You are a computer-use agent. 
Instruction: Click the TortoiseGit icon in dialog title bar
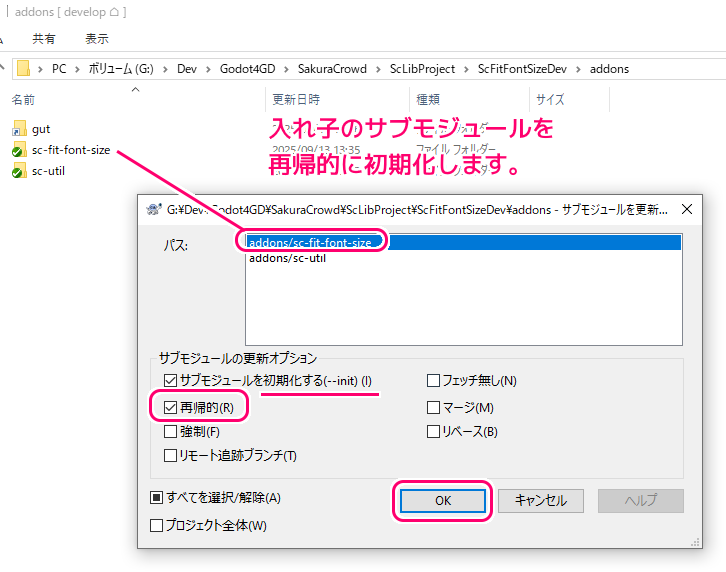coord(153,210)
